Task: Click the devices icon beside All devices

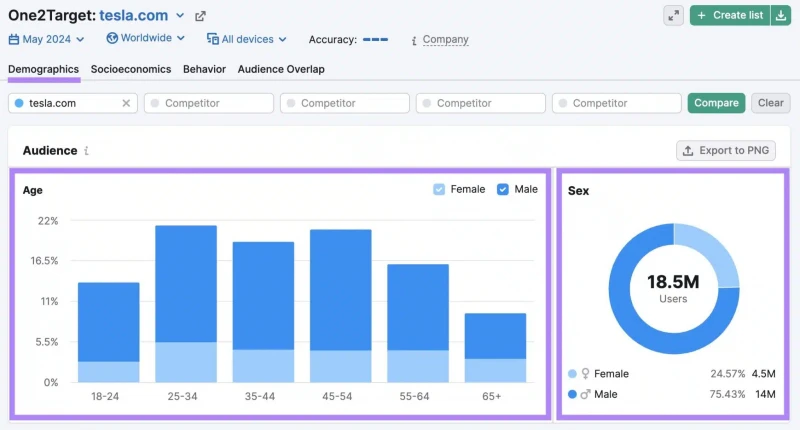Action: [213, 39]
